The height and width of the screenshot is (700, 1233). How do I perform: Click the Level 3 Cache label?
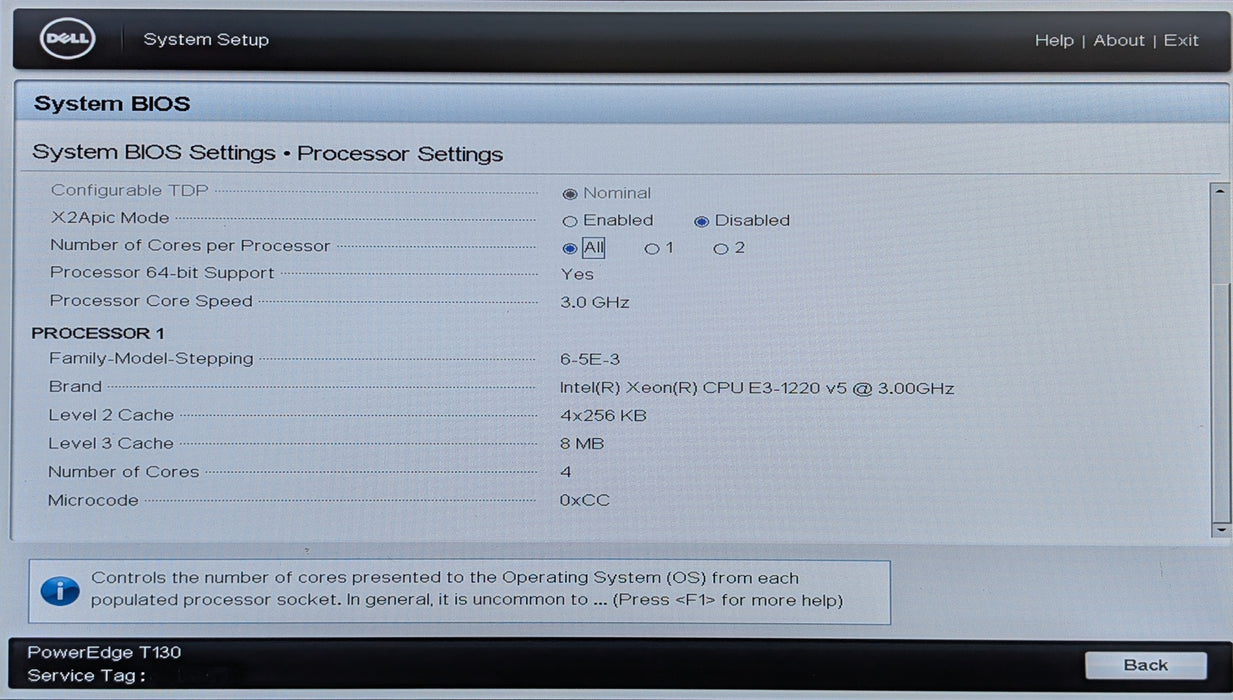pos(111,443)
